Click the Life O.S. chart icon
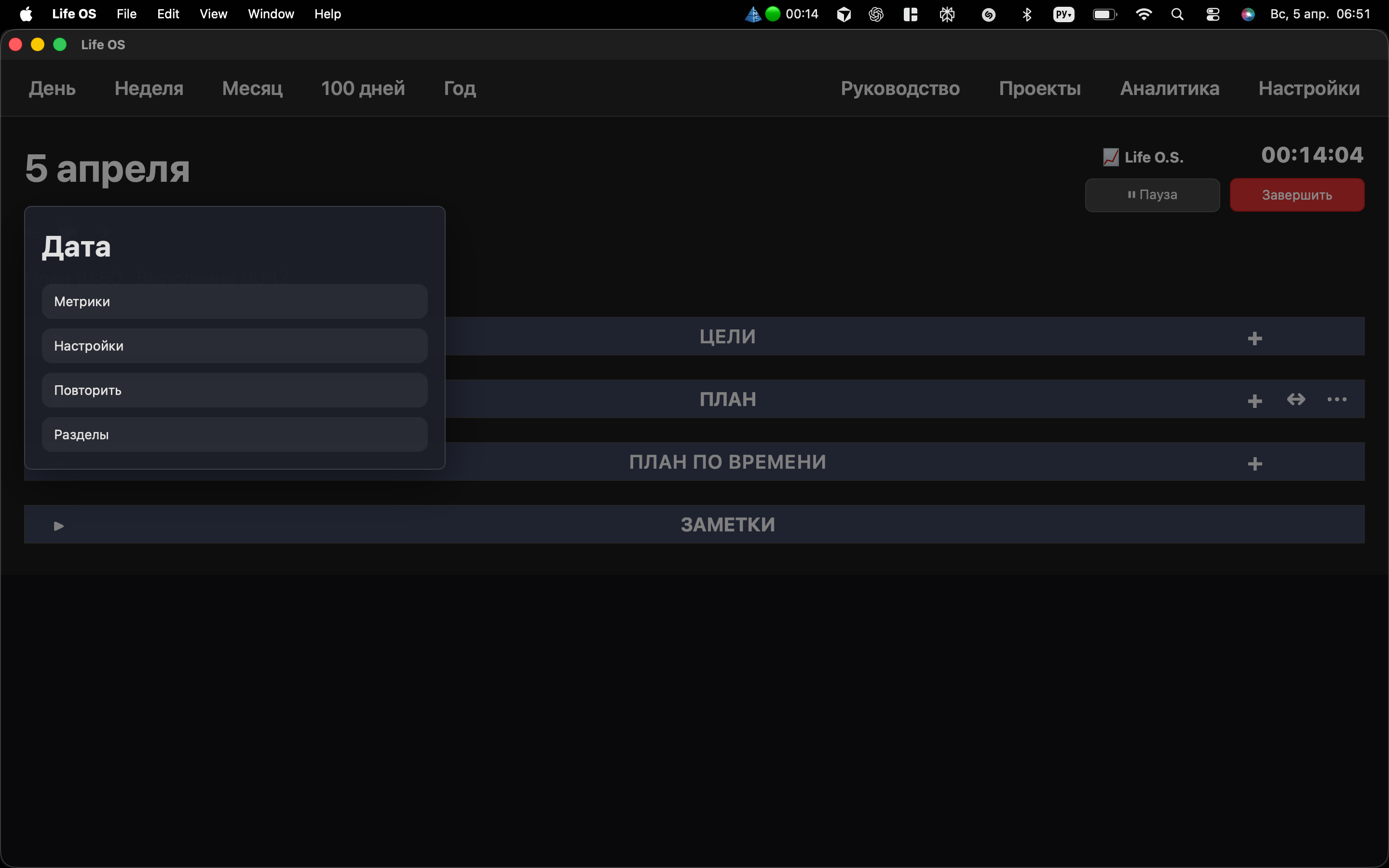 [x=1111, y=157]
